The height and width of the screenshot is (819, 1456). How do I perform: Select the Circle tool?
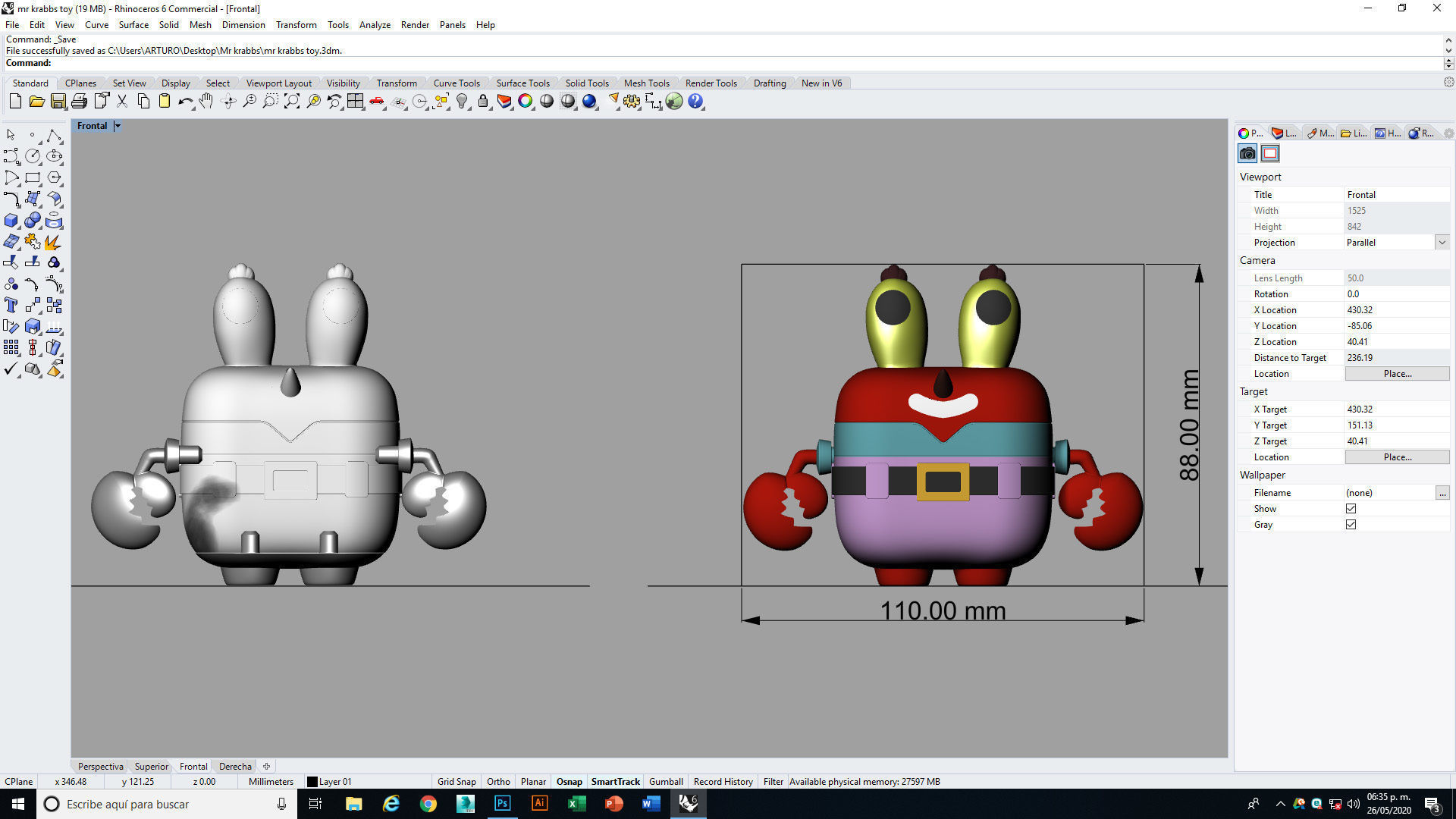click(x=33, y=156)
